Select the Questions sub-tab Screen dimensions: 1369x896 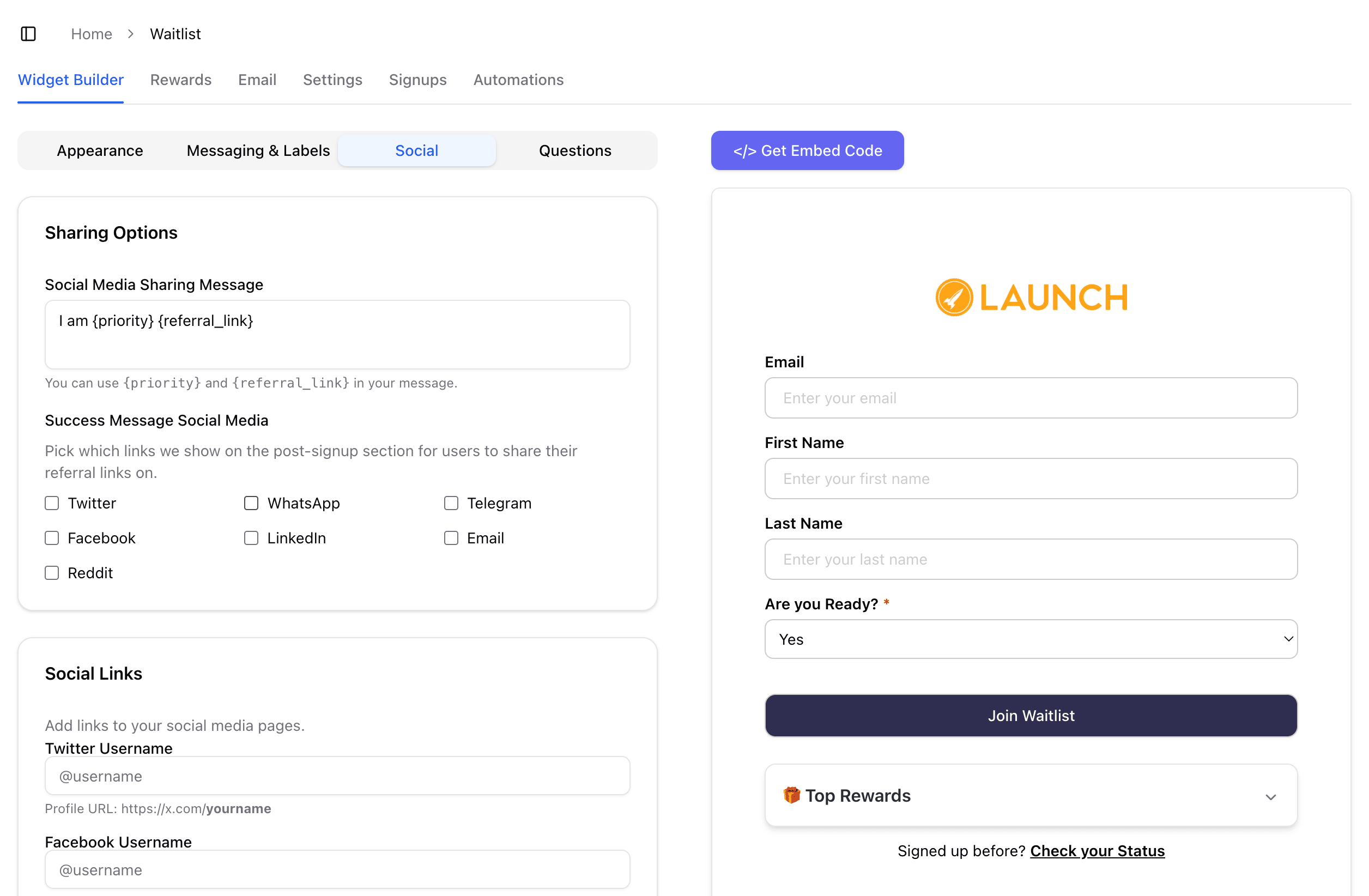click(574, 150)
